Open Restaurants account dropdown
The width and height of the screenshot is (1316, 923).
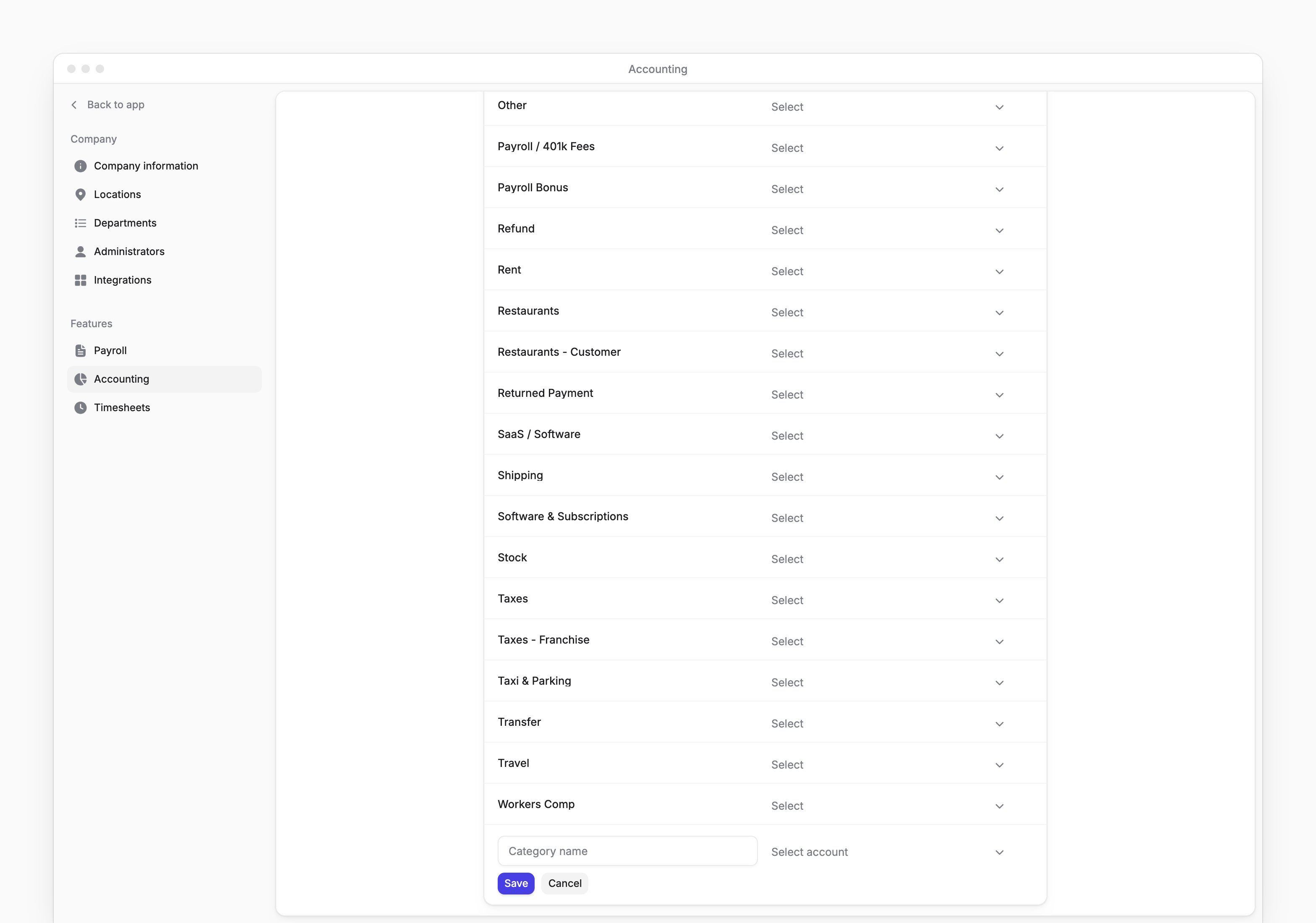point(887,313)
